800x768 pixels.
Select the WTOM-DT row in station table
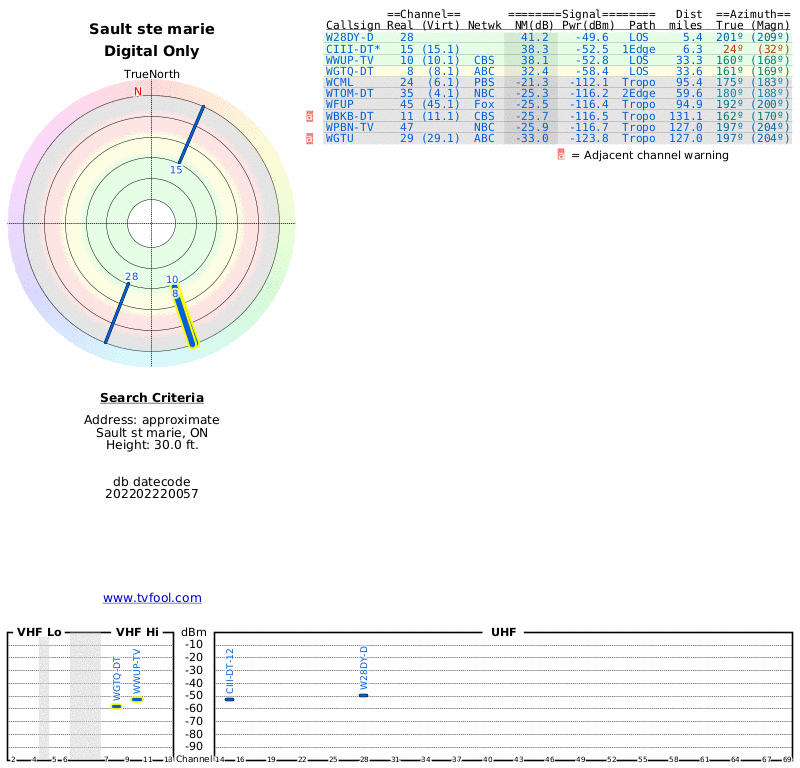pos(349,93)
